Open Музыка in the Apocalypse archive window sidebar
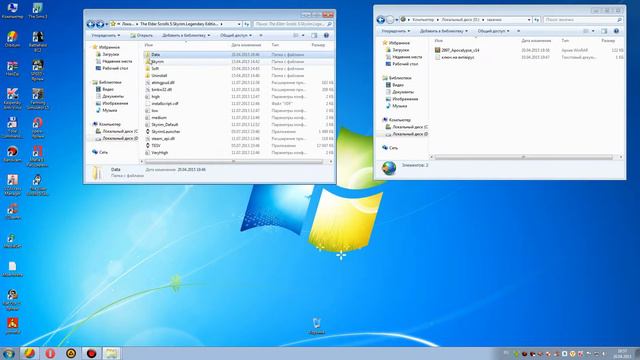This screenshot has height=360, width=640. (396, 106)
